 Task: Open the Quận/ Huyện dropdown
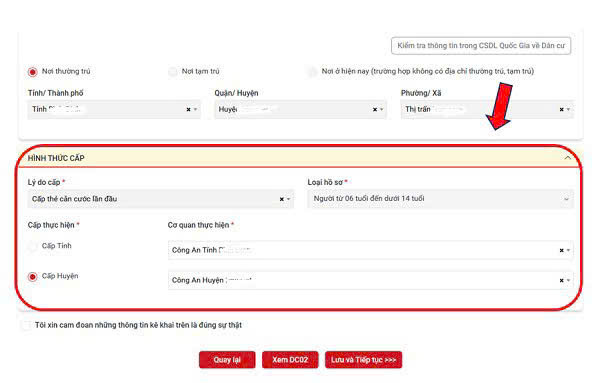pyautogui.click(x=300, y=109)
